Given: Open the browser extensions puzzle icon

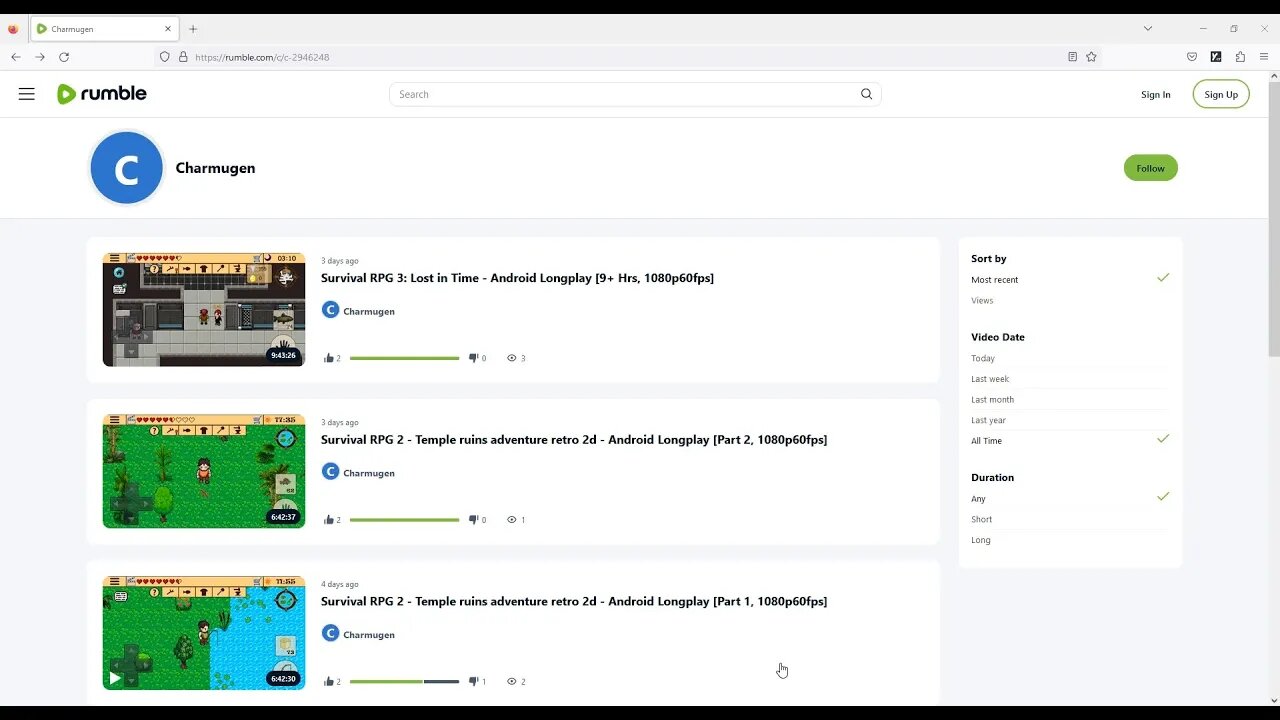Looking at the screenshot, I should tap(1240, 57).
